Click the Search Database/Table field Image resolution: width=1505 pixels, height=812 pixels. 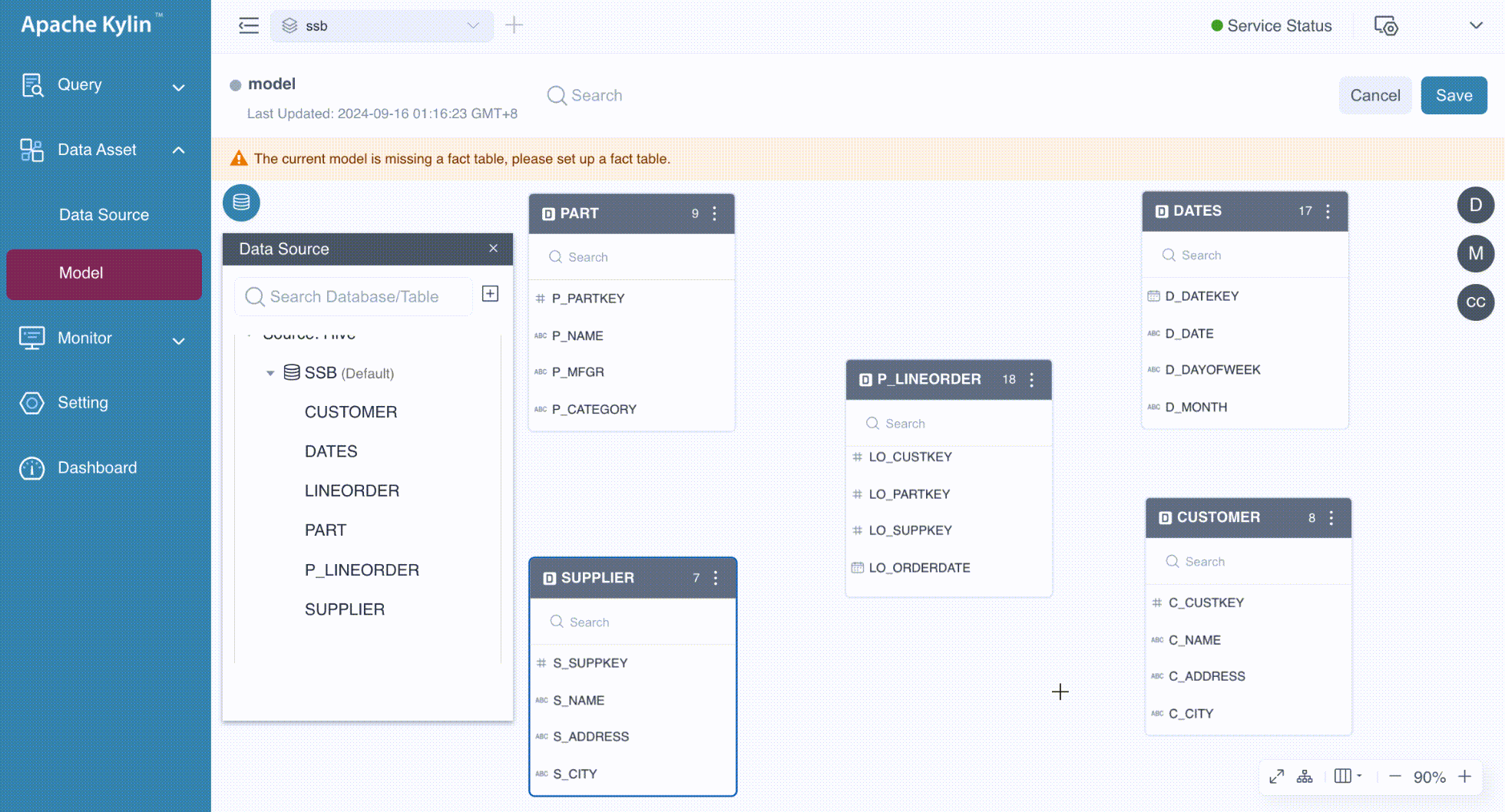pos(354,297)
